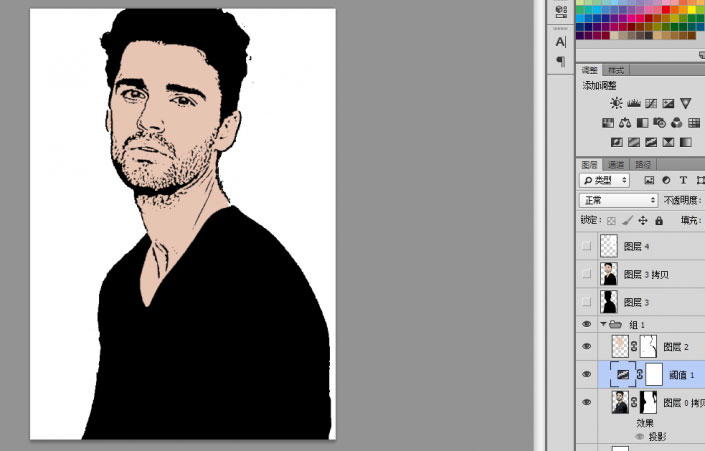This screenshot has height=451, width=705.
Task: Open the Character panel icon
Action: point(561,42)
